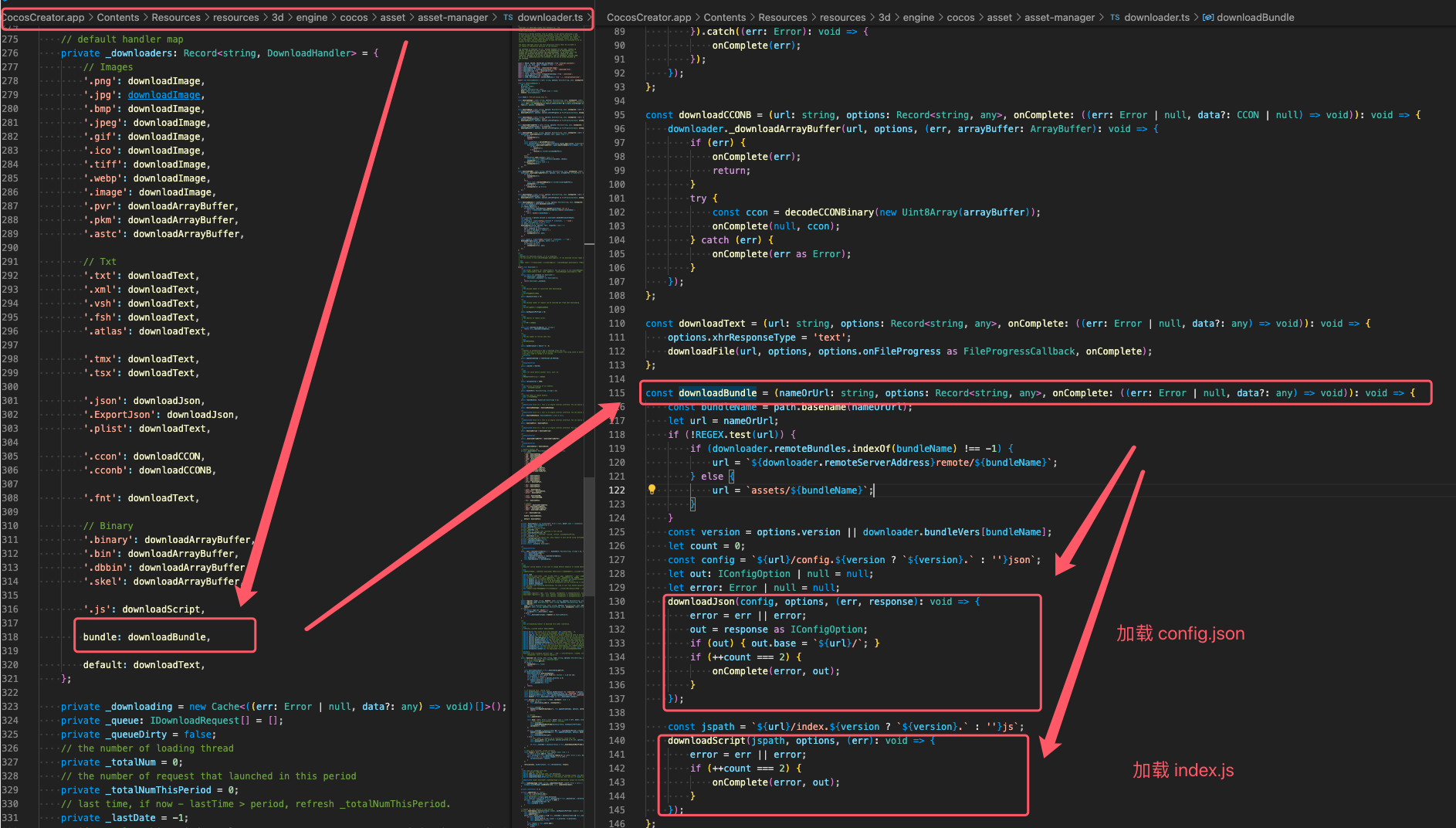Viewport: 1456px width, 828px height.
Task: Click the TS file icon in left breadcrumb
Action: (508, 17)
